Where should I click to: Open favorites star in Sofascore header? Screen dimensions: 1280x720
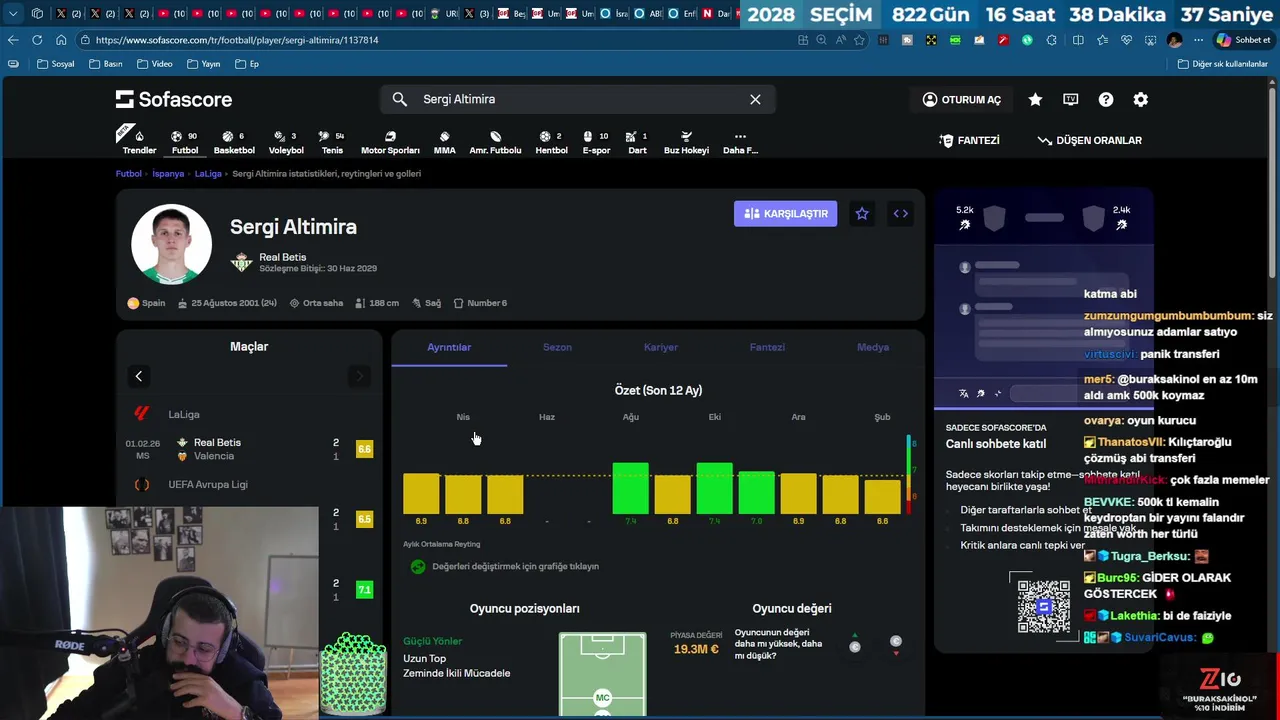pyautogui.click(x=1035, y=99)
